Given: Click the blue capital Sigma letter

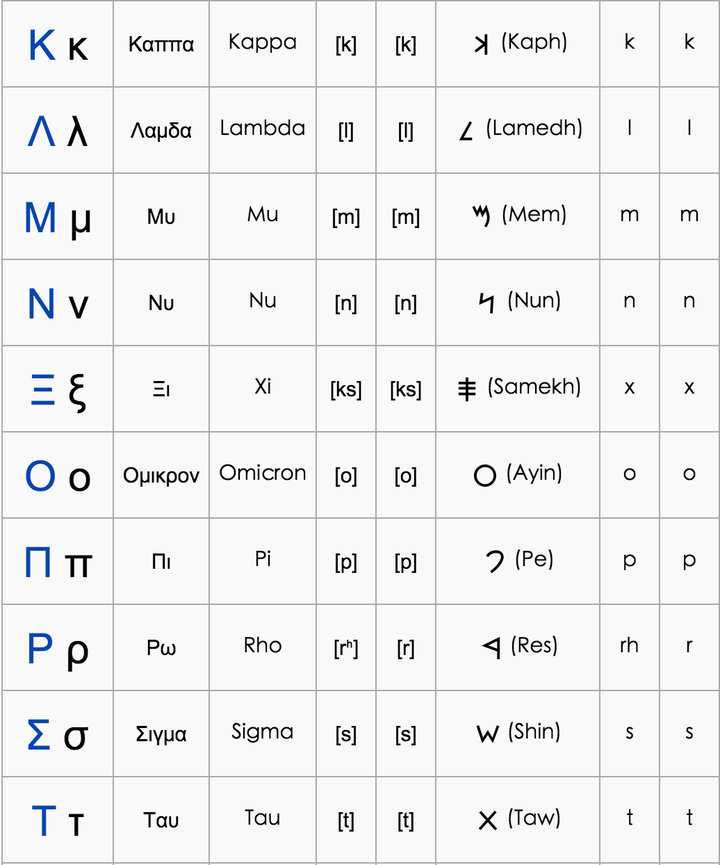Looking at the screenshot, I should [x=38, y=735].
